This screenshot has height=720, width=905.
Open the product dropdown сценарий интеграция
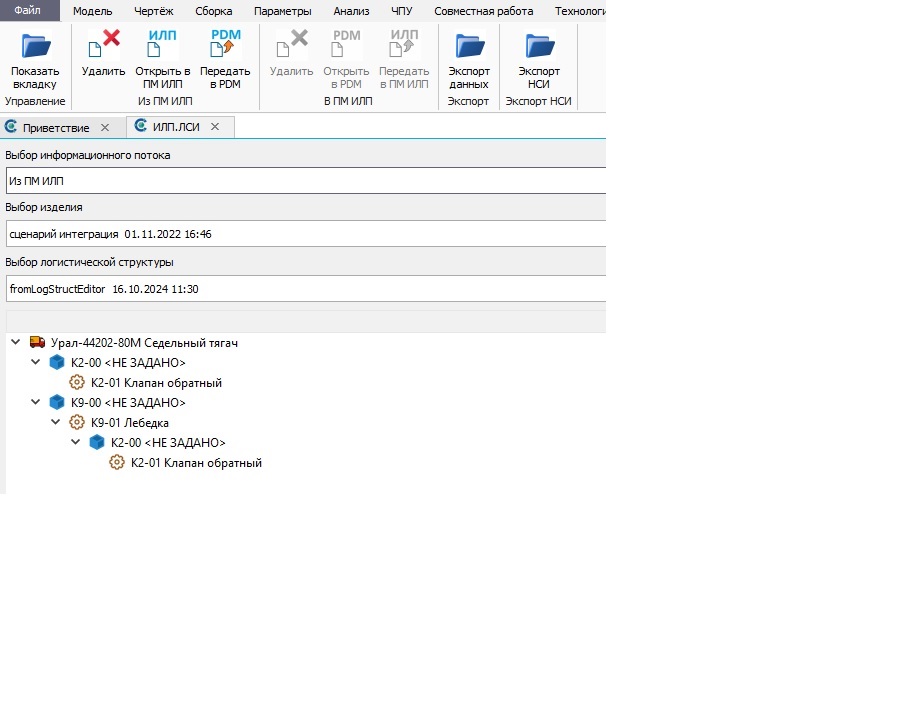click(306, 234)
